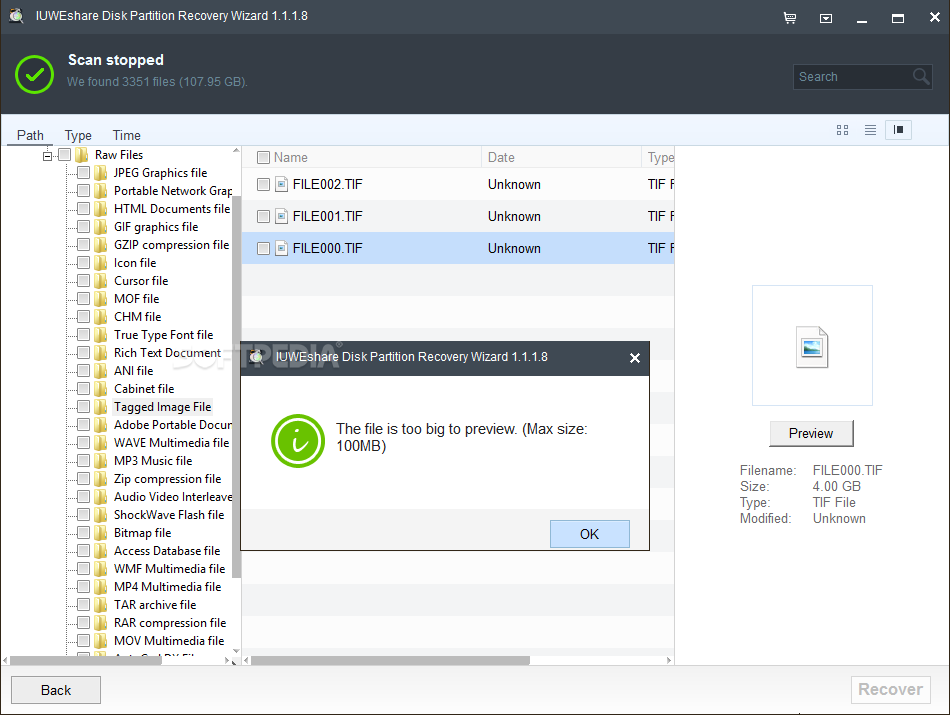Click OK in the dialog
Viewport: 950px width, 715px height.
[590, 534]
